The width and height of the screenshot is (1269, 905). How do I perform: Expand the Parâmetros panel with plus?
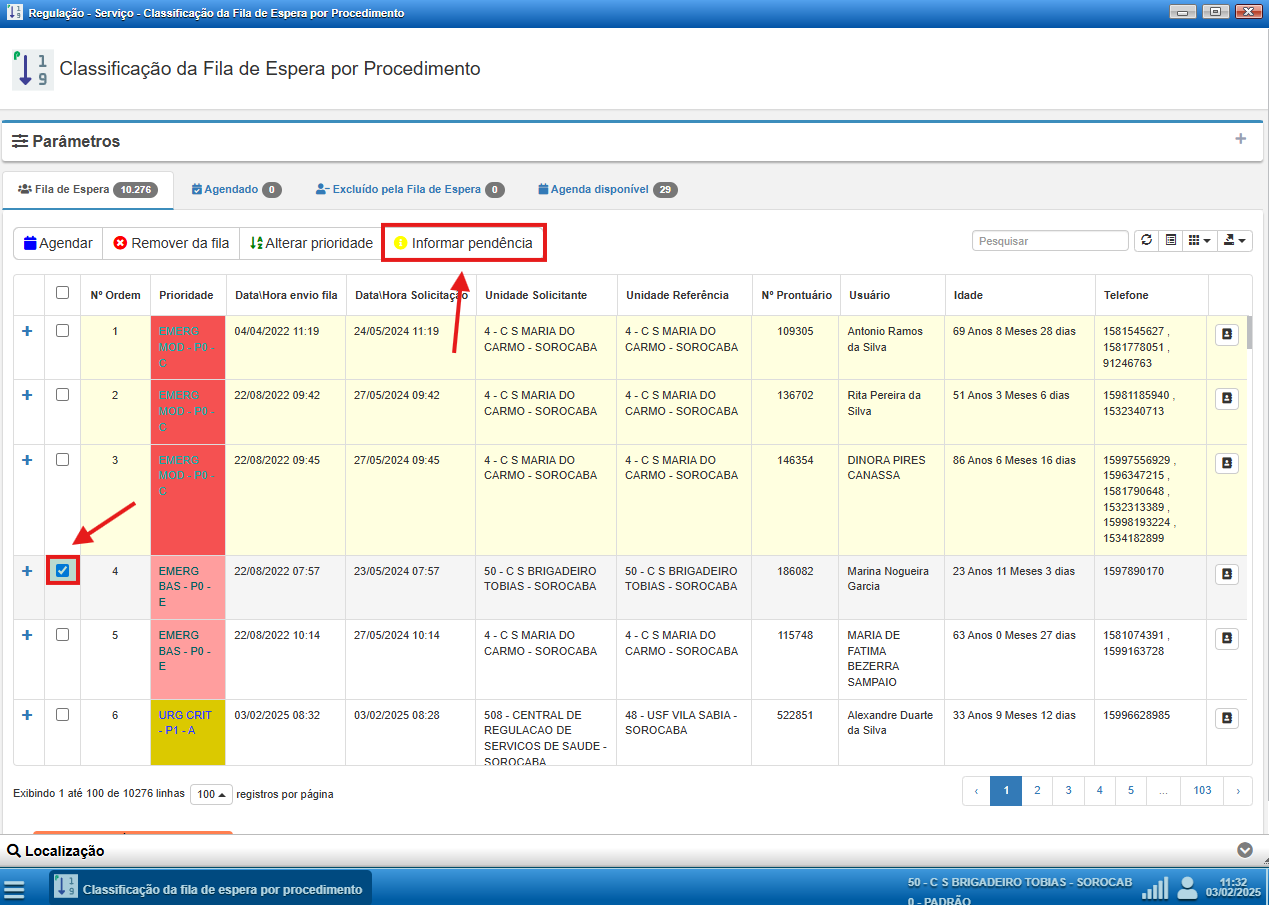pyautogui.click(x=1240, y=139)
